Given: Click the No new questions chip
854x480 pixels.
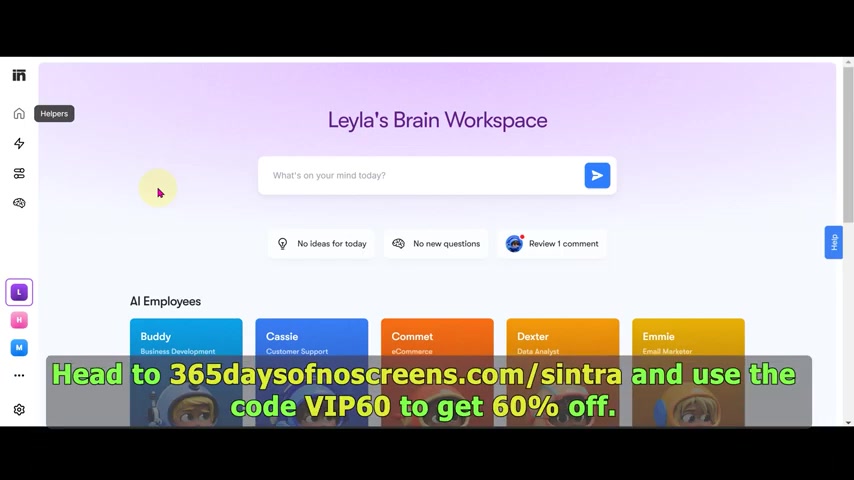Looking at the screenshot, I should click(436, 244).
